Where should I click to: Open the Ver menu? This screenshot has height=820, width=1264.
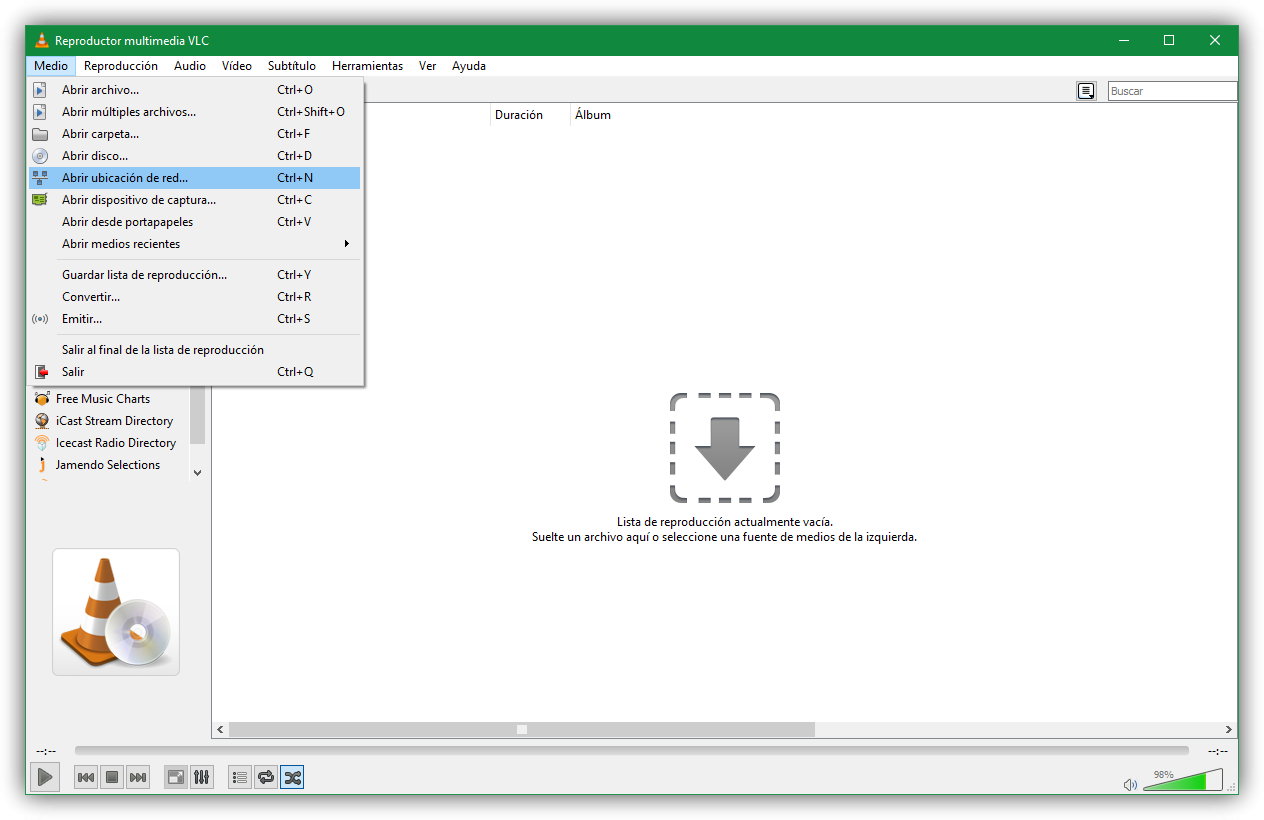428,66
